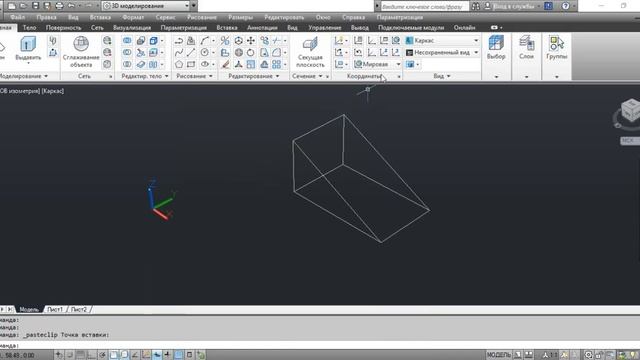Click the annotation scale 1:1 button

pos(550,355)
